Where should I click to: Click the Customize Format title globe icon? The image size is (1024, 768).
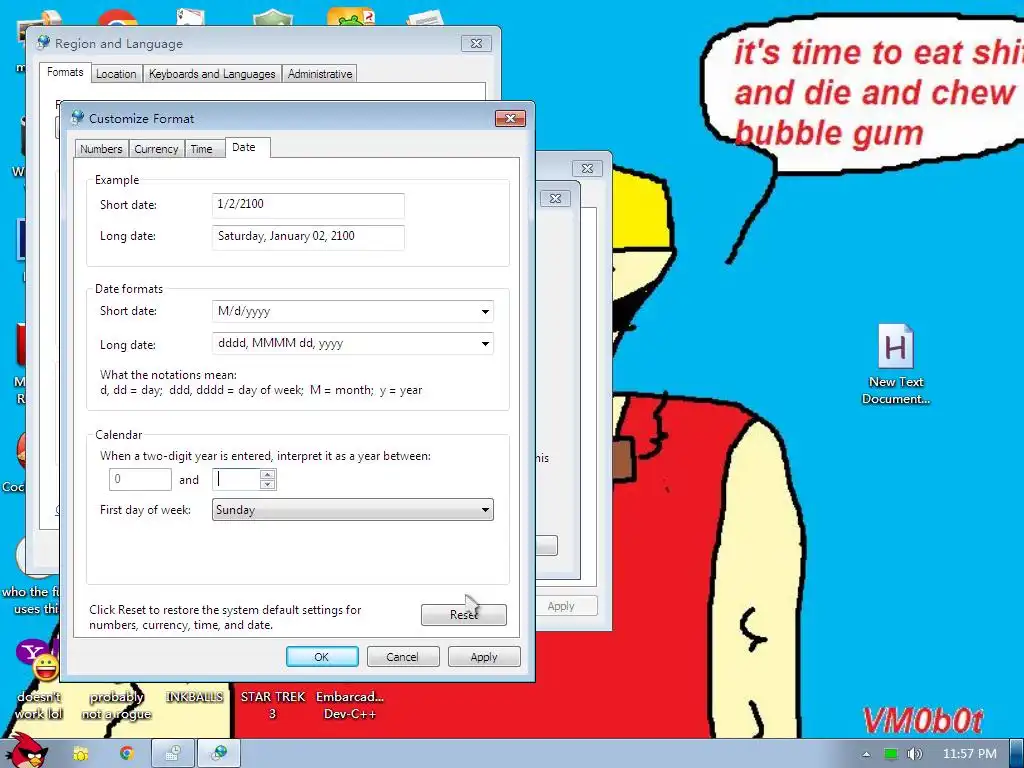click(x=78, y=118)
